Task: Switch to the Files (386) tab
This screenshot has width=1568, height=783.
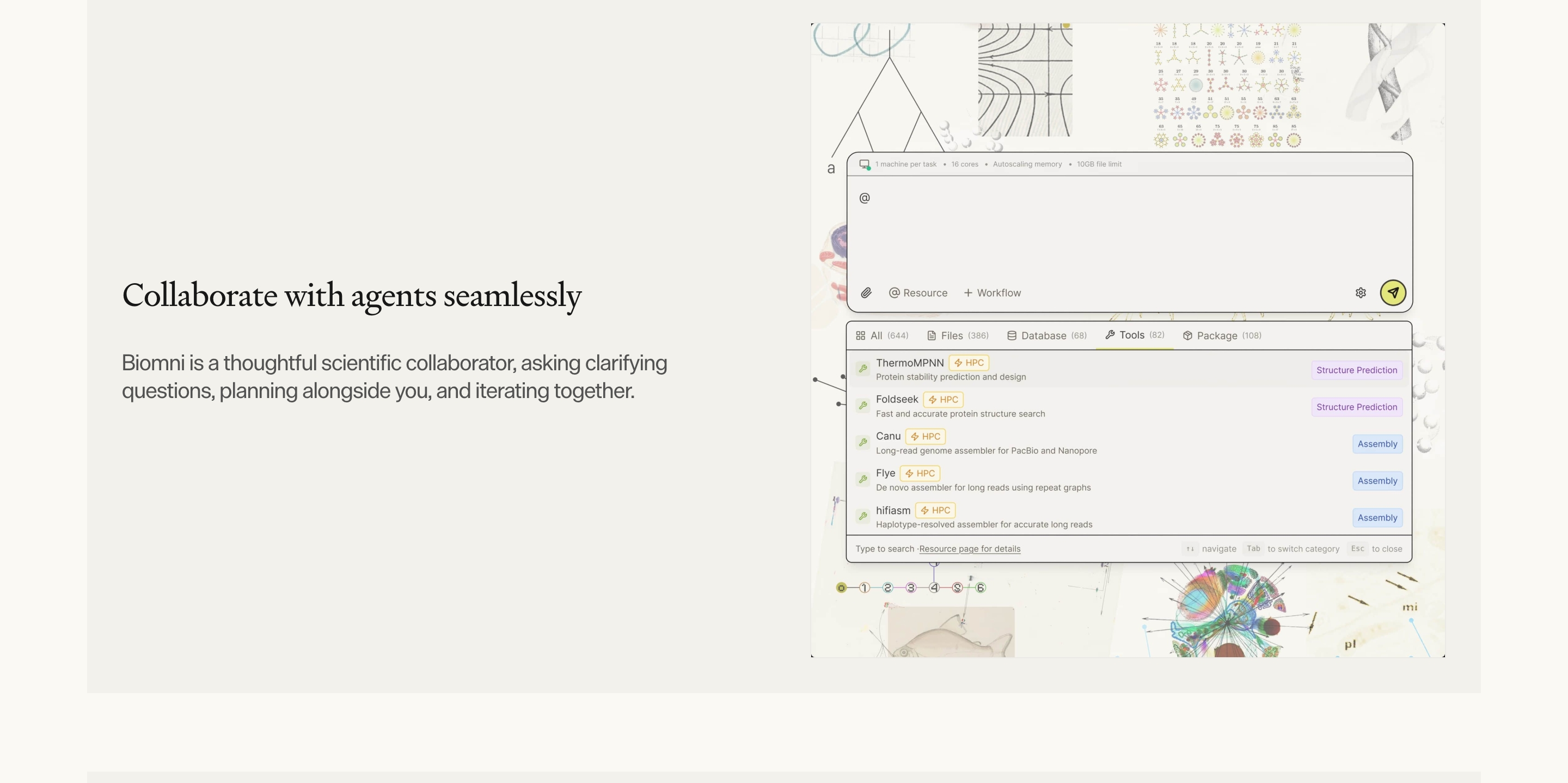Action: pos(958,335)
